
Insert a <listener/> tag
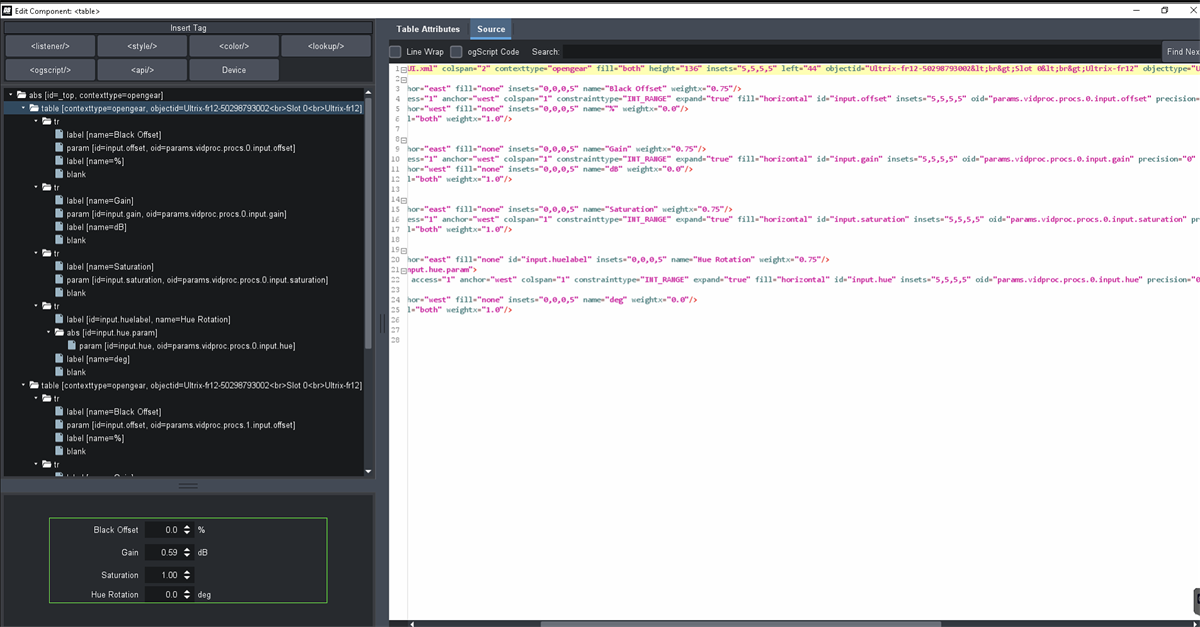tap(49, 46)
